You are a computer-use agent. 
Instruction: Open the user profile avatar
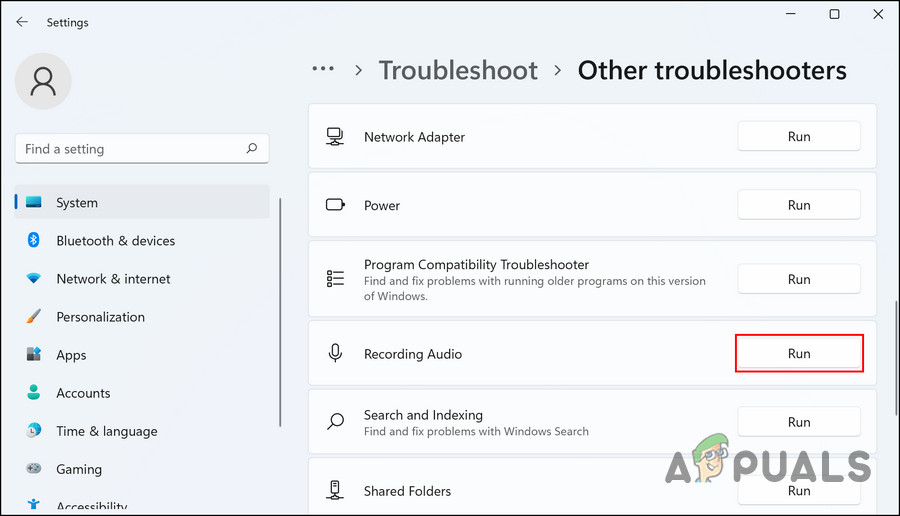click(x=43, y=81)
